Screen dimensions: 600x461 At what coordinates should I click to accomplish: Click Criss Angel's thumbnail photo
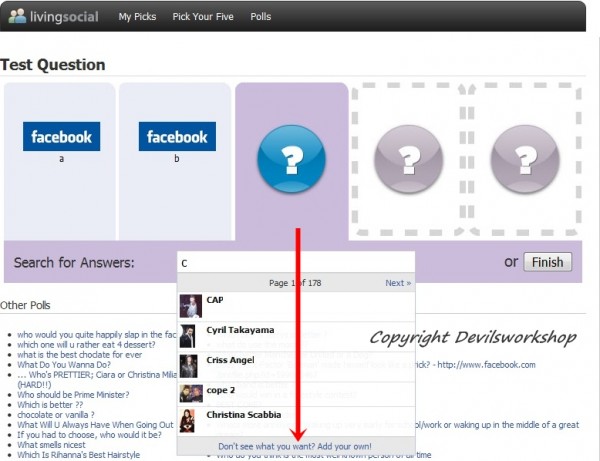pos(188,366)
